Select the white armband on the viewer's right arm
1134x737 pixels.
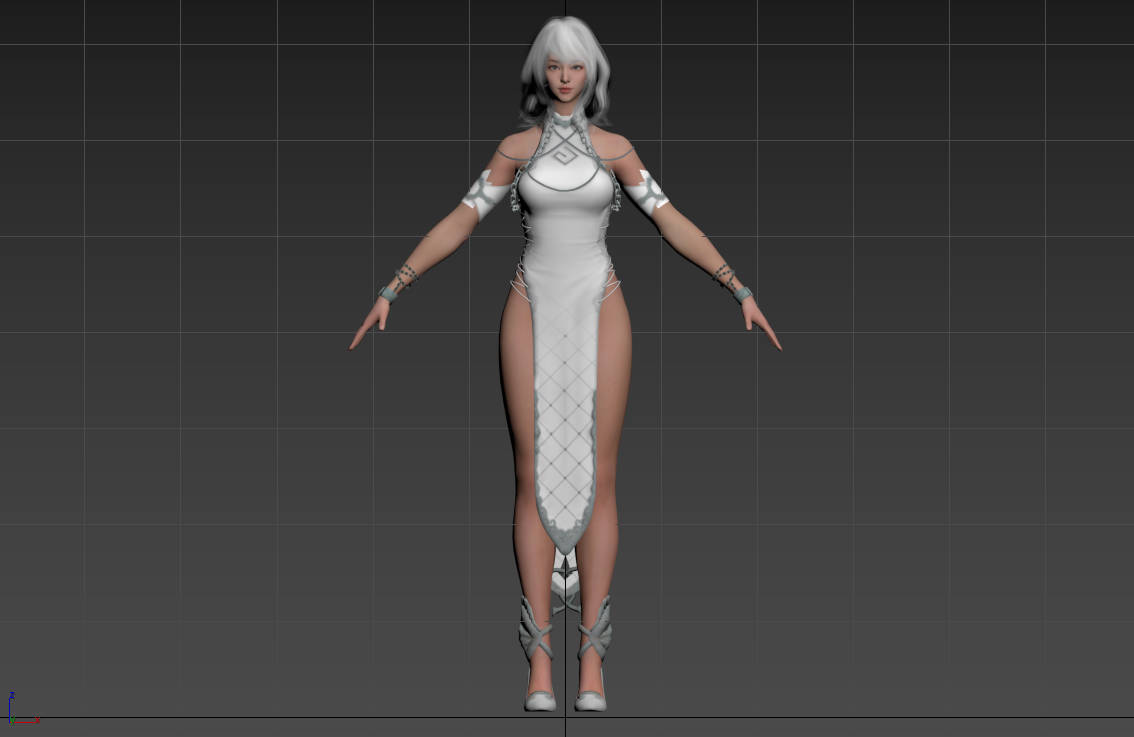point(646,192)
